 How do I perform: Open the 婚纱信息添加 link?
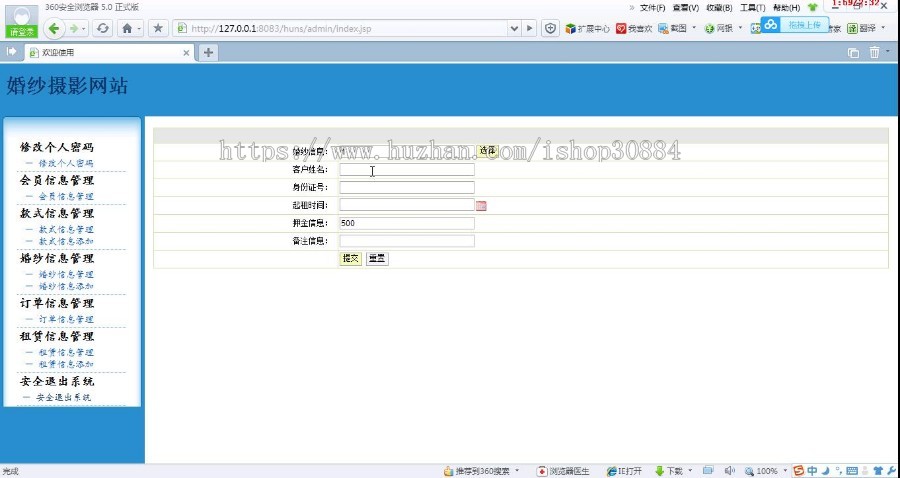(65, 286)
